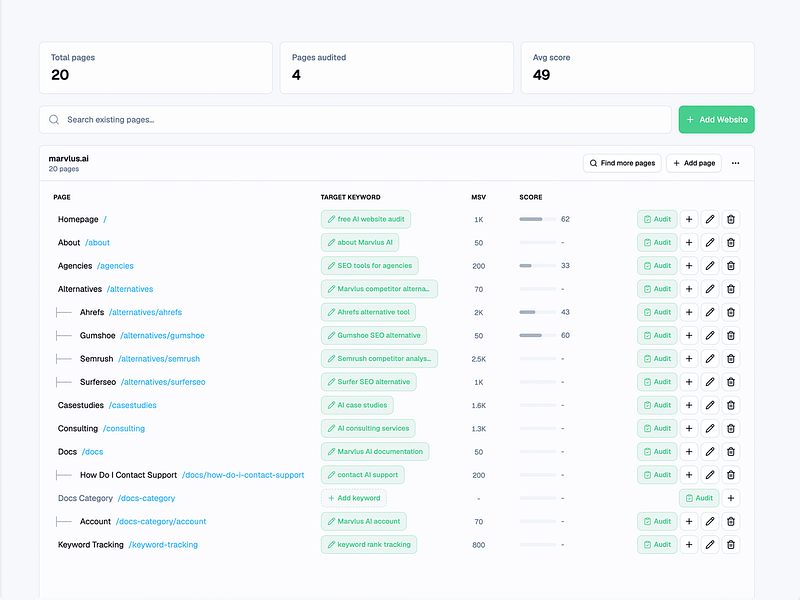Edit the 'free AI website audit' keyword tag
Viewport: 800px width, 600px height.
coord(366,219)
